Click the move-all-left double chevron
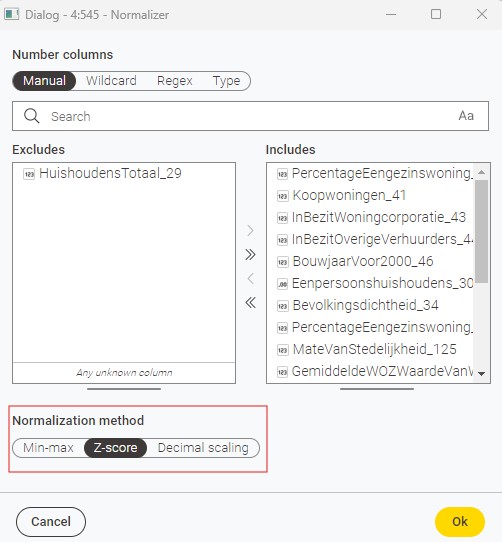The image size is (502, 542). point(250,302)
